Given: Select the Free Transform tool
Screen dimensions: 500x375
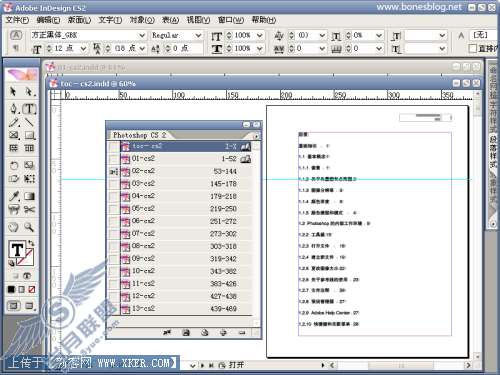Looking at the screenshot, I should click(x=29, y=179).
